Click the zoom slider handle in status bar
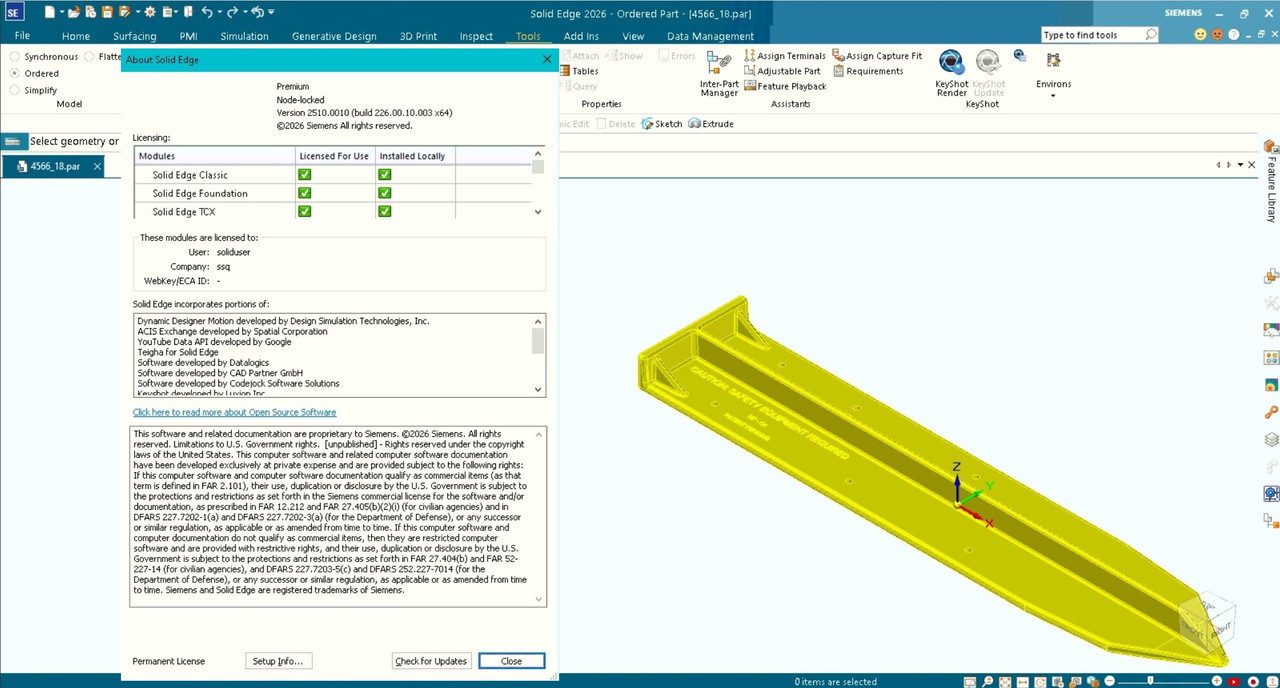 (x=1150, y=681)
